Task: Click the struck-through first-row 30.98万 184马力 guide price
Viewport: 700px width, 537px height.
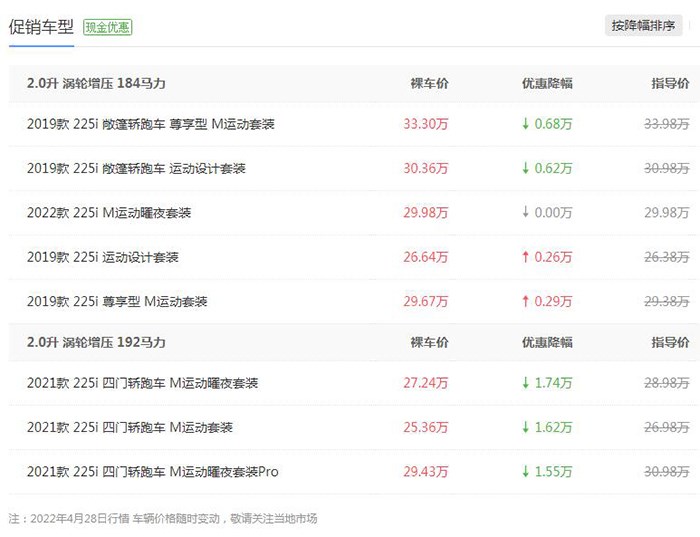Action: (667, 168)
